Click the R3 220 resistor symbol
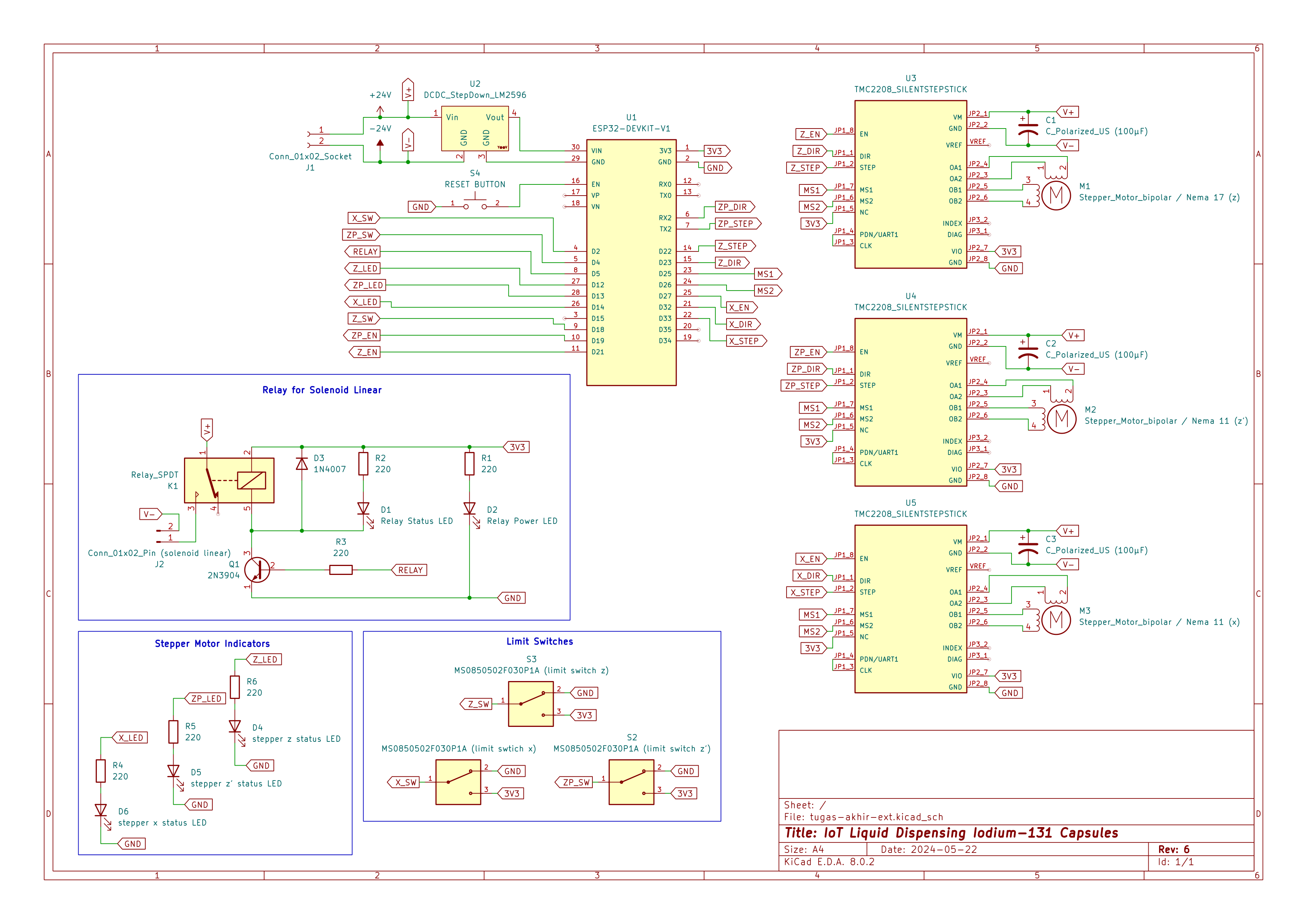Viewport: 1307px width, 924px height. (341, 570)
